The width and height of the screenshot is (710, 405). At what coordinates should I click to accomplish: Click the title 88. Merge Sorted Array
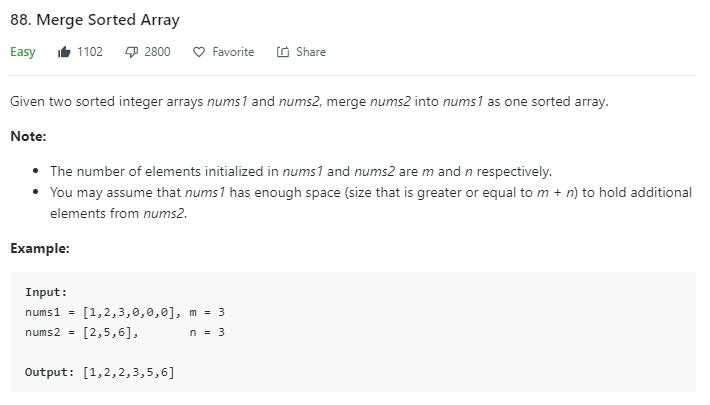click(x=95, y=20)
